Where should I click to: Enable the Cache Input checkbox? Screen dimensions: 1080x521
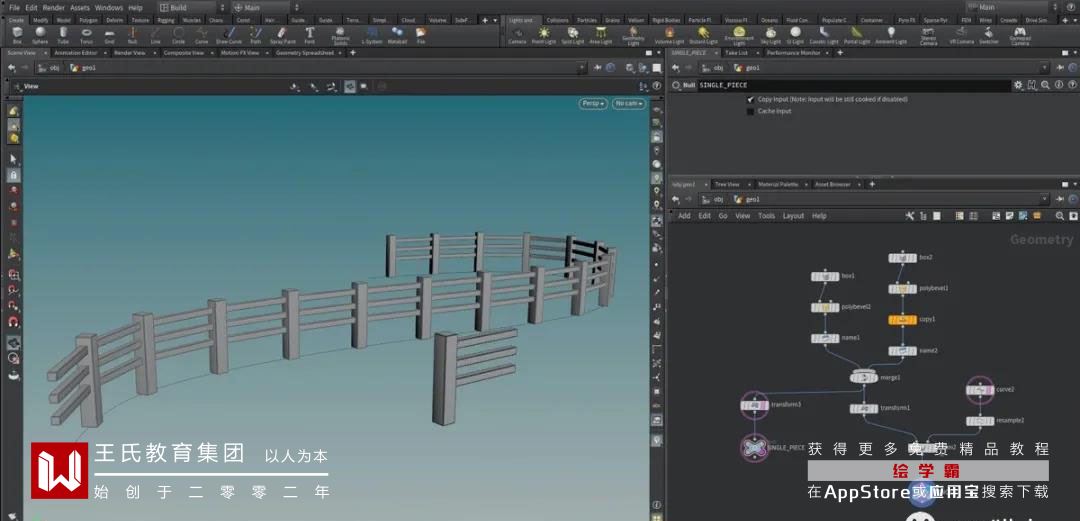click(751, 111)
